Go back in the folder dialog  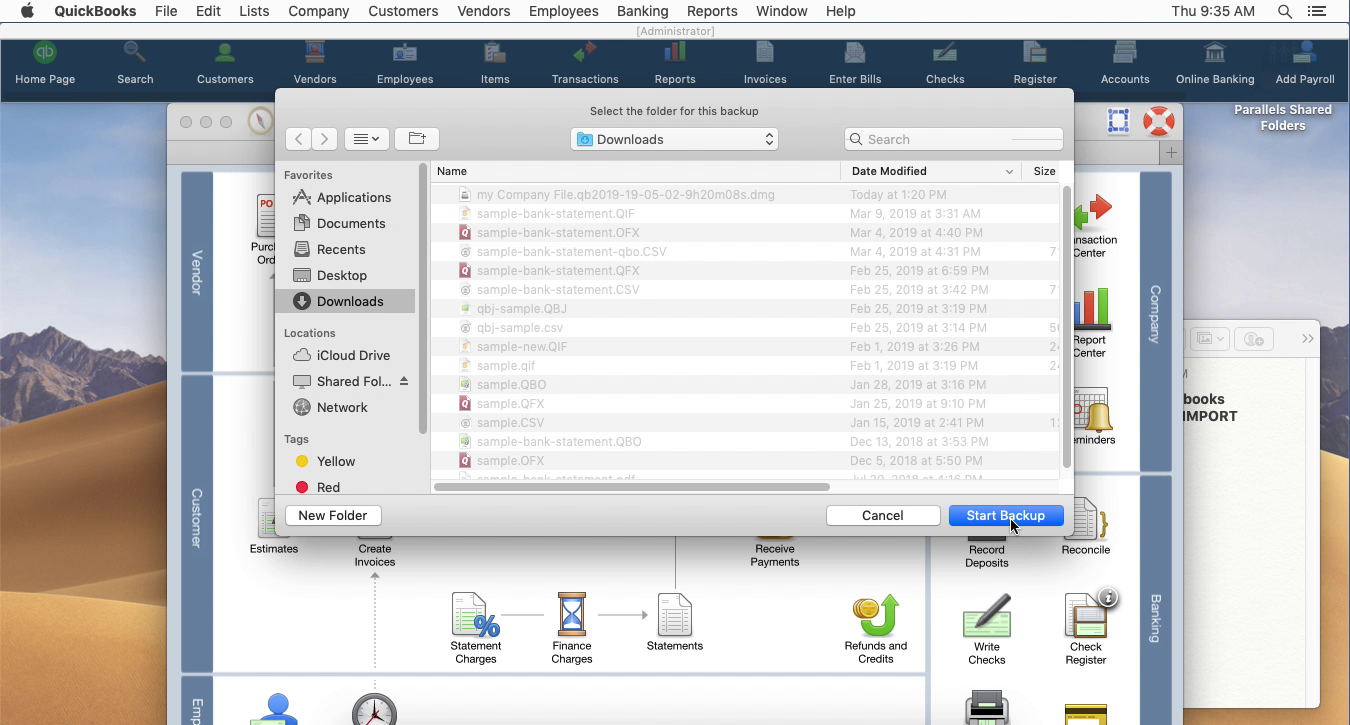pyautogui.click(x=299, y=139)
